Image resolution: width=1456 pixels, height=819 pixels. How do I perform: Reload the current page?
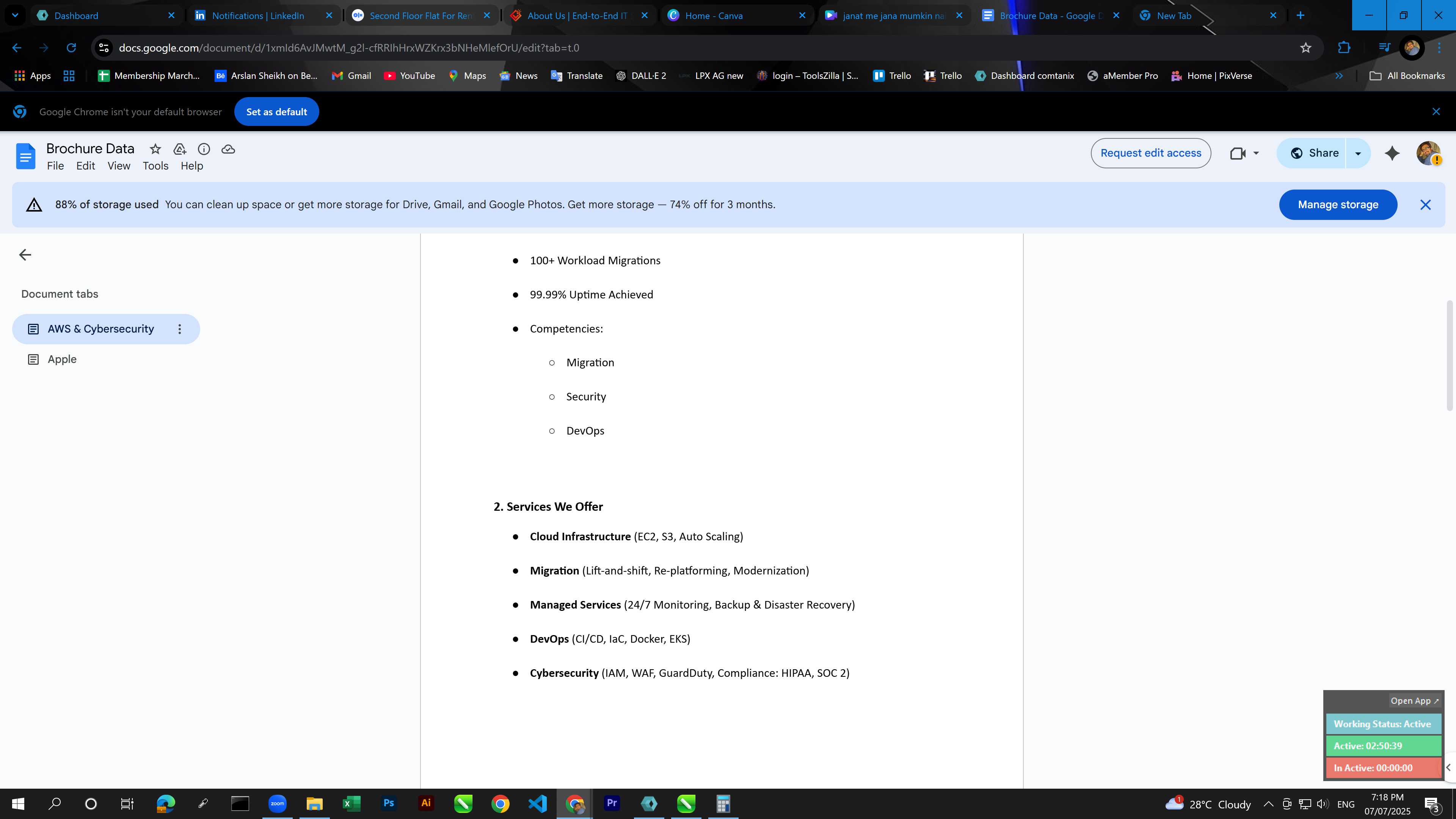click(x=71, y=48)
